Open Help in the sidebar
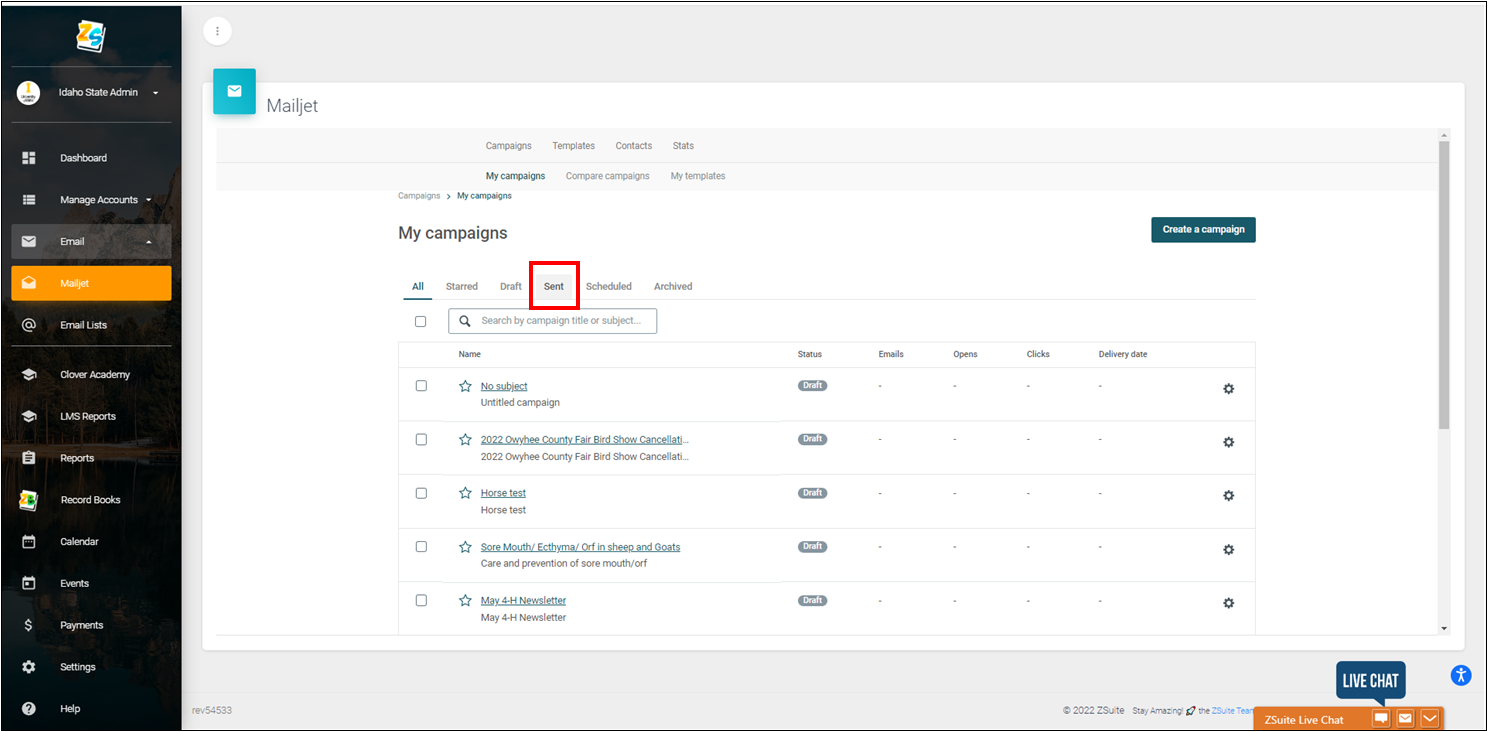Viewport: 1488px width, 732px height. pos(70,709)
